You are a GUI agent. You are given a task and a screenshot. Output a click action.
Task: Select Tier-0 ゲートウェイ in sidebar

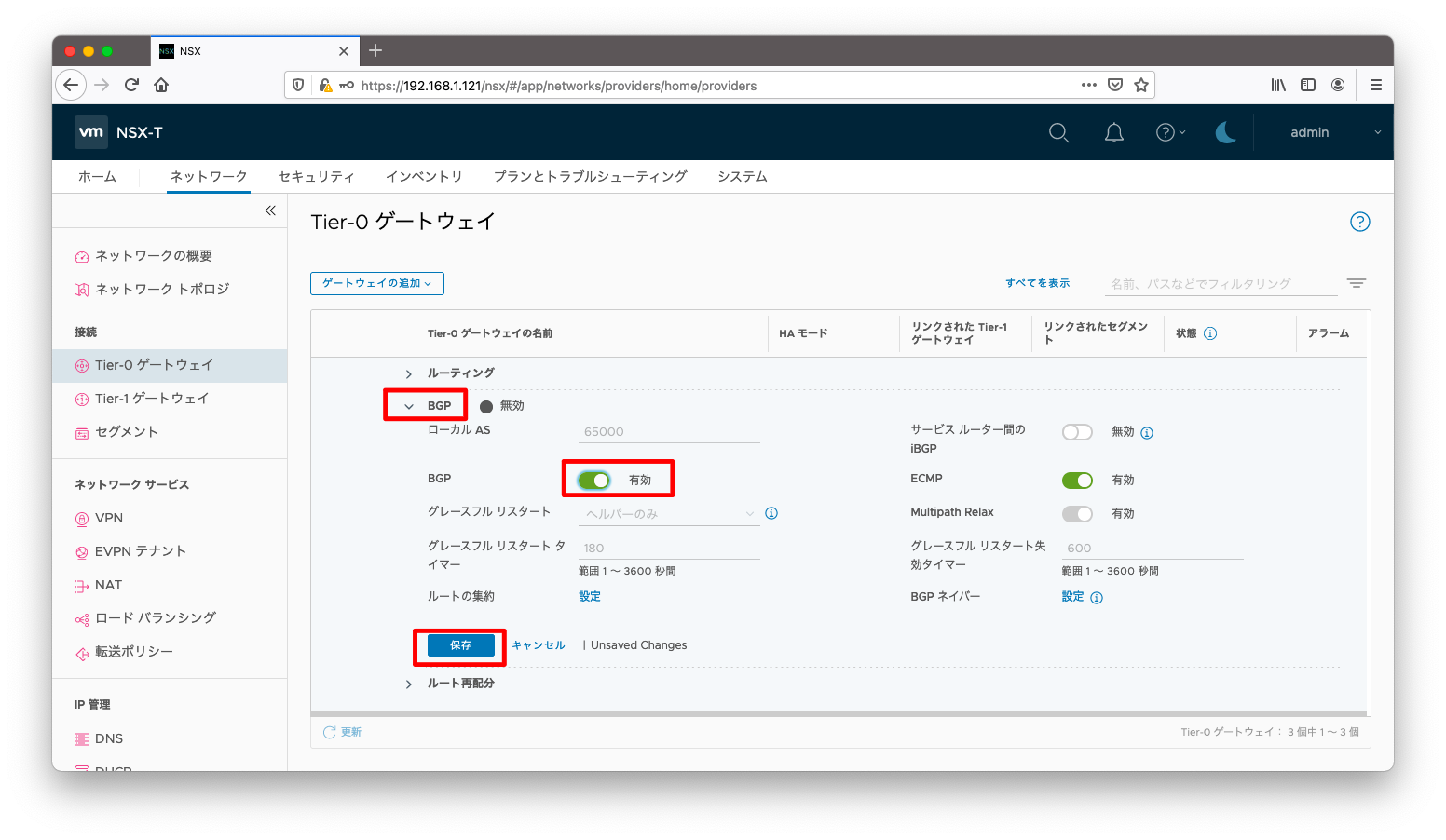170,365
